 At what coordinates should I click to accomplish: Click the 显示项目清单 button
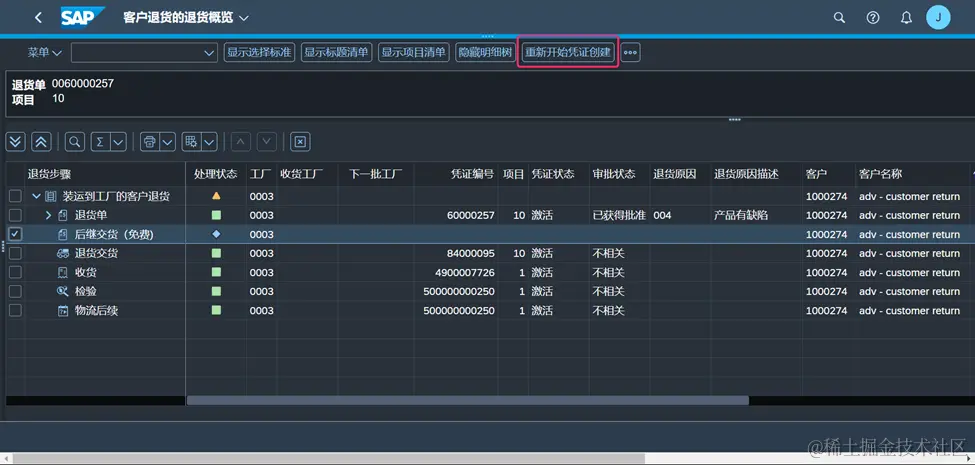414,53
